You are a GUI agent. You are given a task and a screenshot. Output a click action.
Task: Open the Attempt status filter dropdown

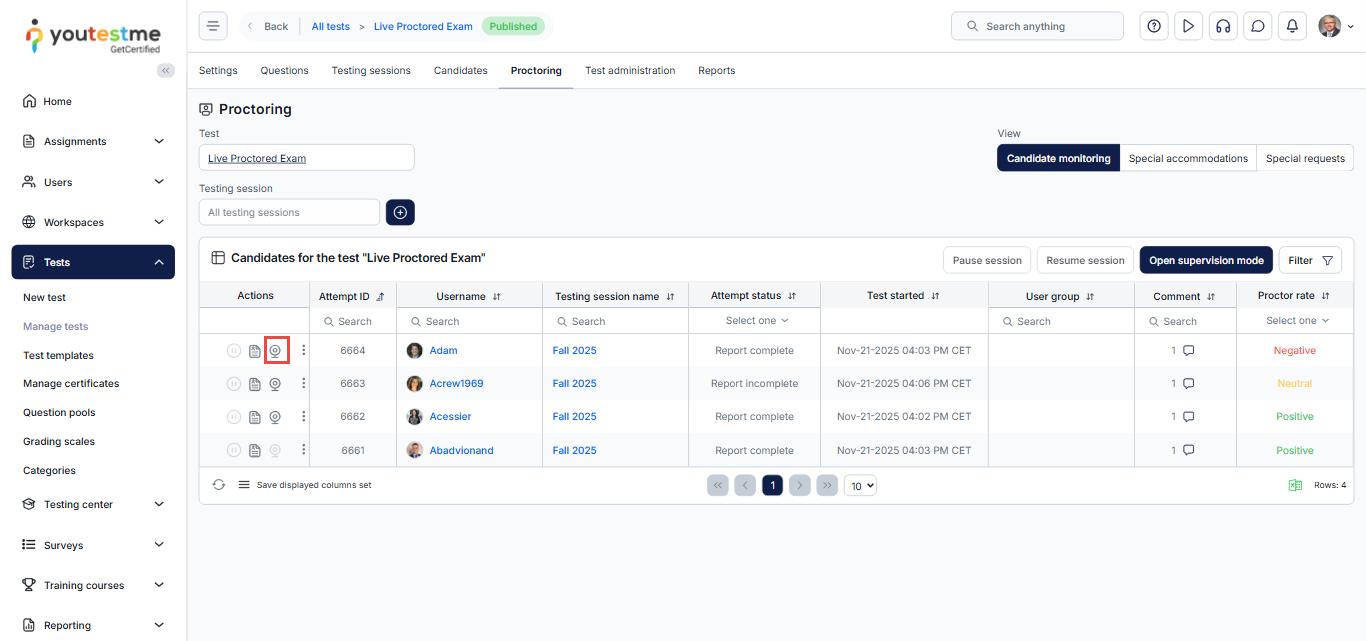[x=755, y=321]
